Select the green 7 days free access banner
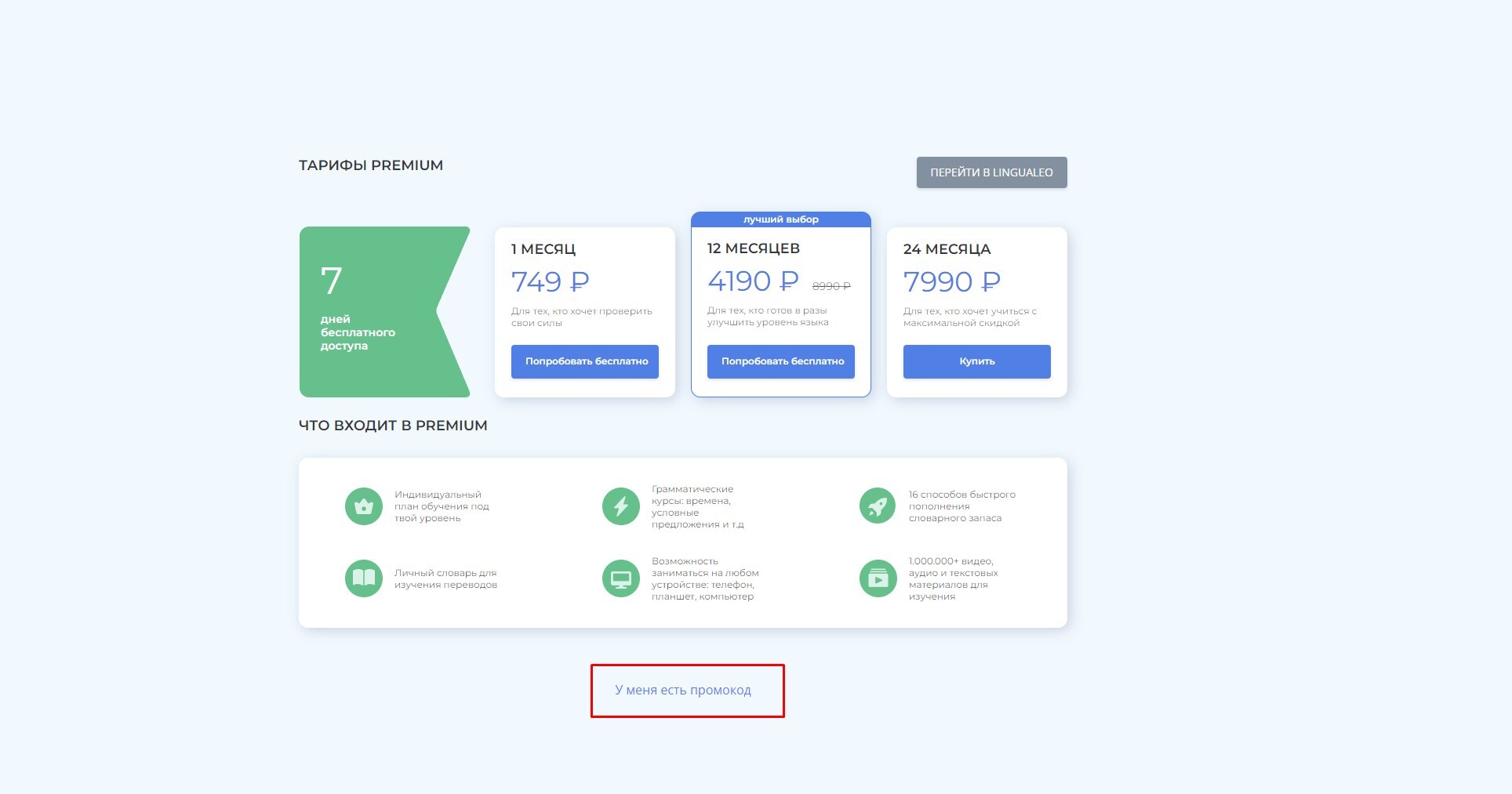 384,312
